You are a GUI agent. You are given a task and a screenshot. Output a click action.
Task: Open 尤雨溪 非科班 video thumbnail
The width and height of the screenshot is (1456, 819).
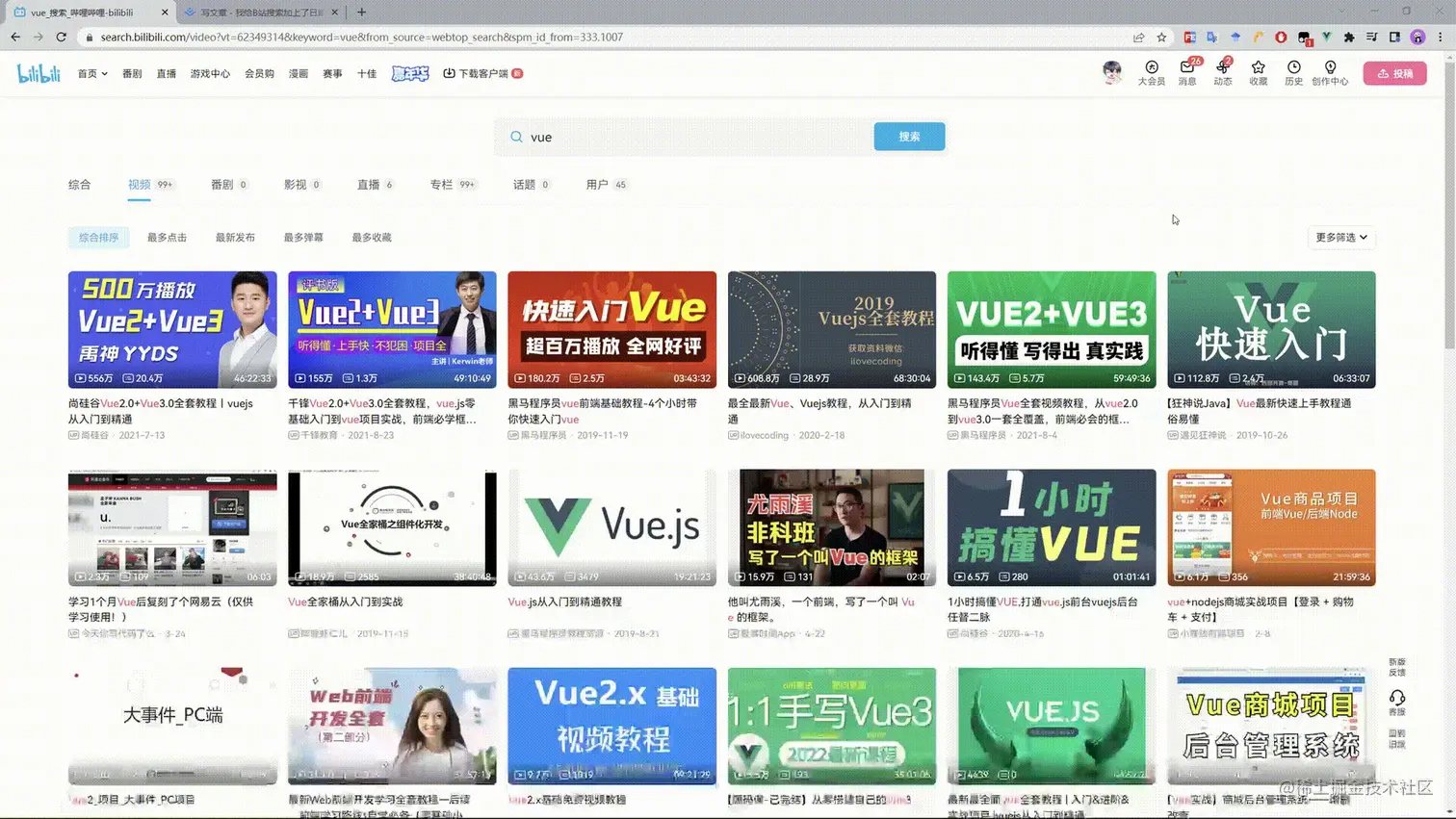coord(832,527)
